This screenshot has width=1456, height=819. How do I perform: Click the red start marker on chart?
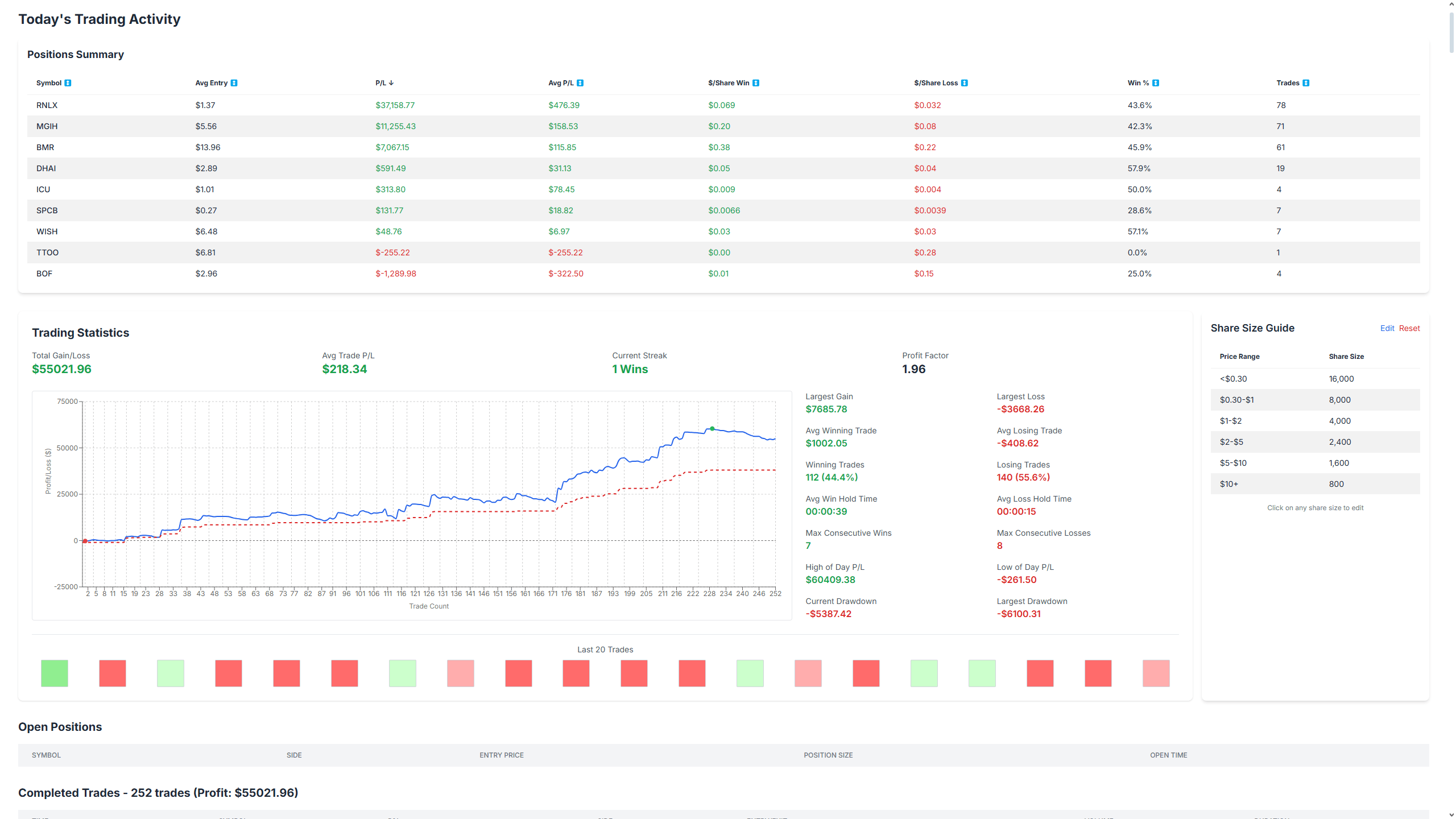point(85,541)
